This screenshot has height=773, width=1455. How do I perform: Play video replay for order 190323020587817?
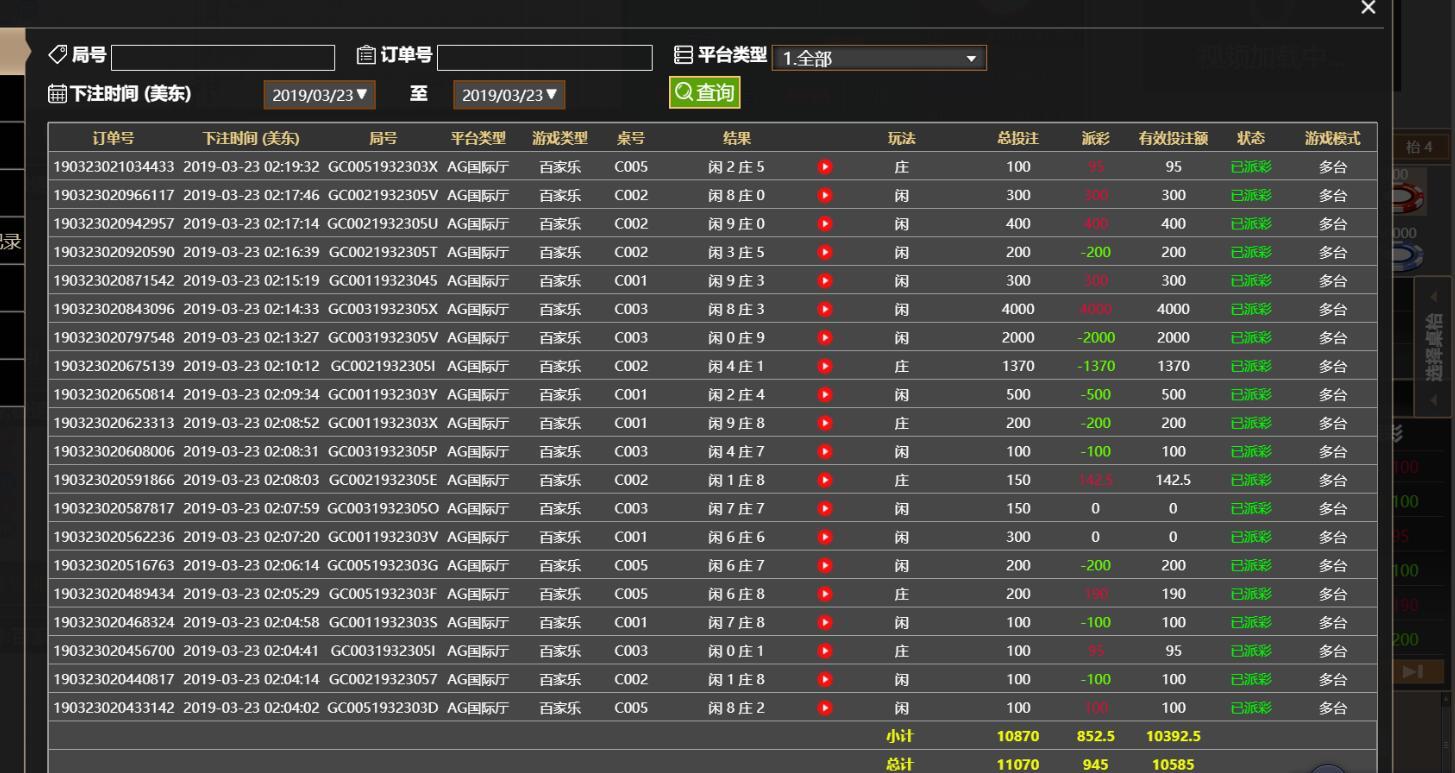(x=824, y=509)
